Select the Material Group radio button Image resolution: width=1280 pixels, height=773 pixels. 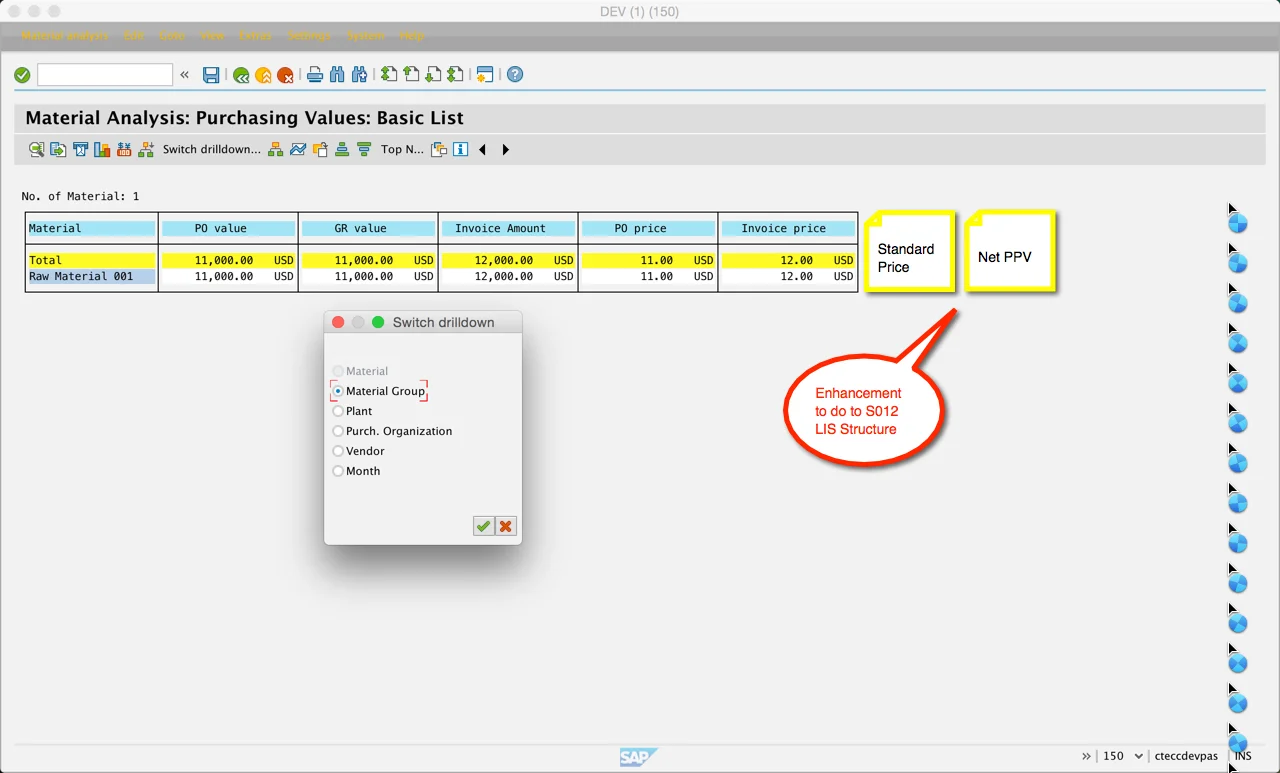(338, 391)
